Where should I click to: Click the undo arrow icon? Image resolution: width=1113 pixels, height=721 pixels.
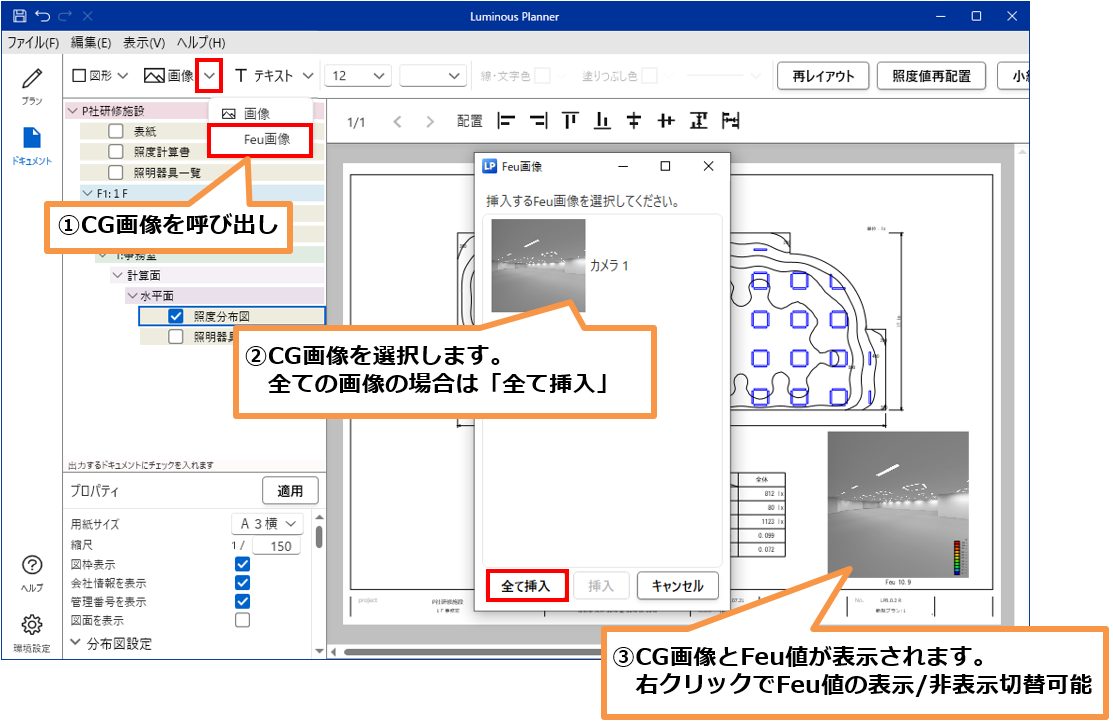click(42, 16)
